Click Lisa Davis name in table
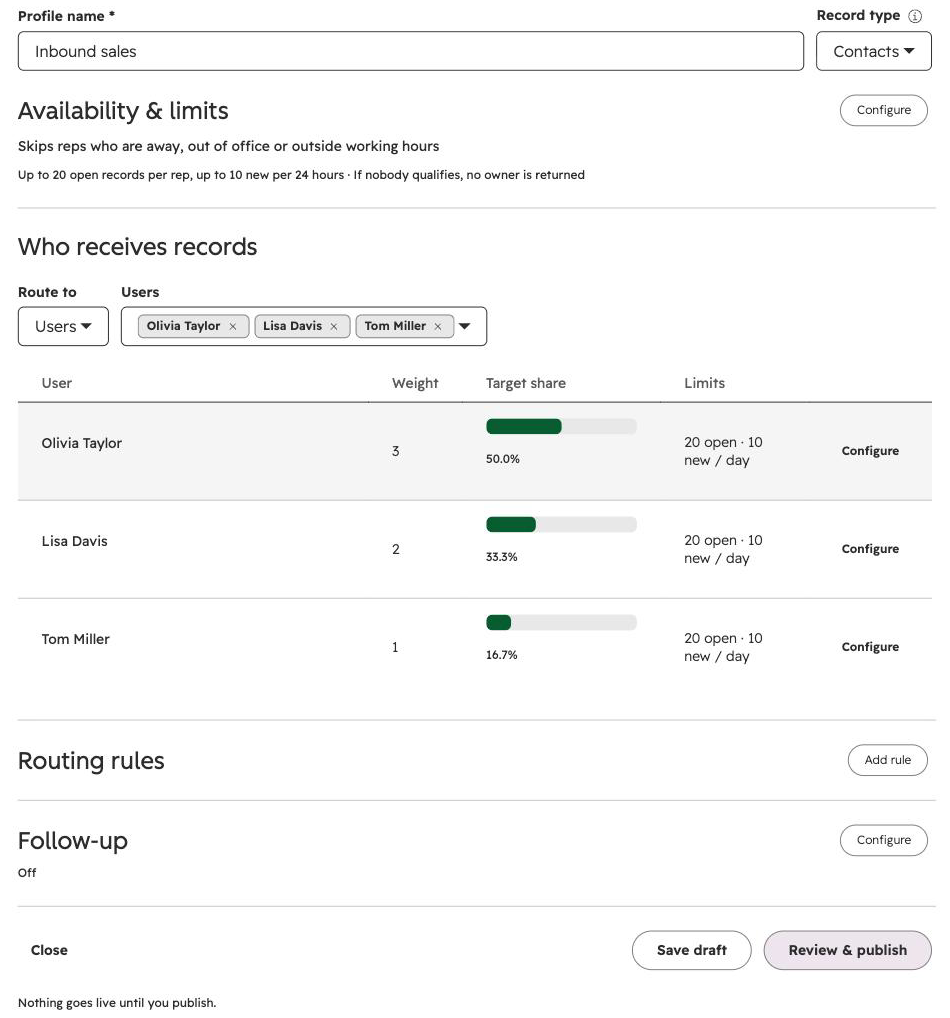 (75, 541)
